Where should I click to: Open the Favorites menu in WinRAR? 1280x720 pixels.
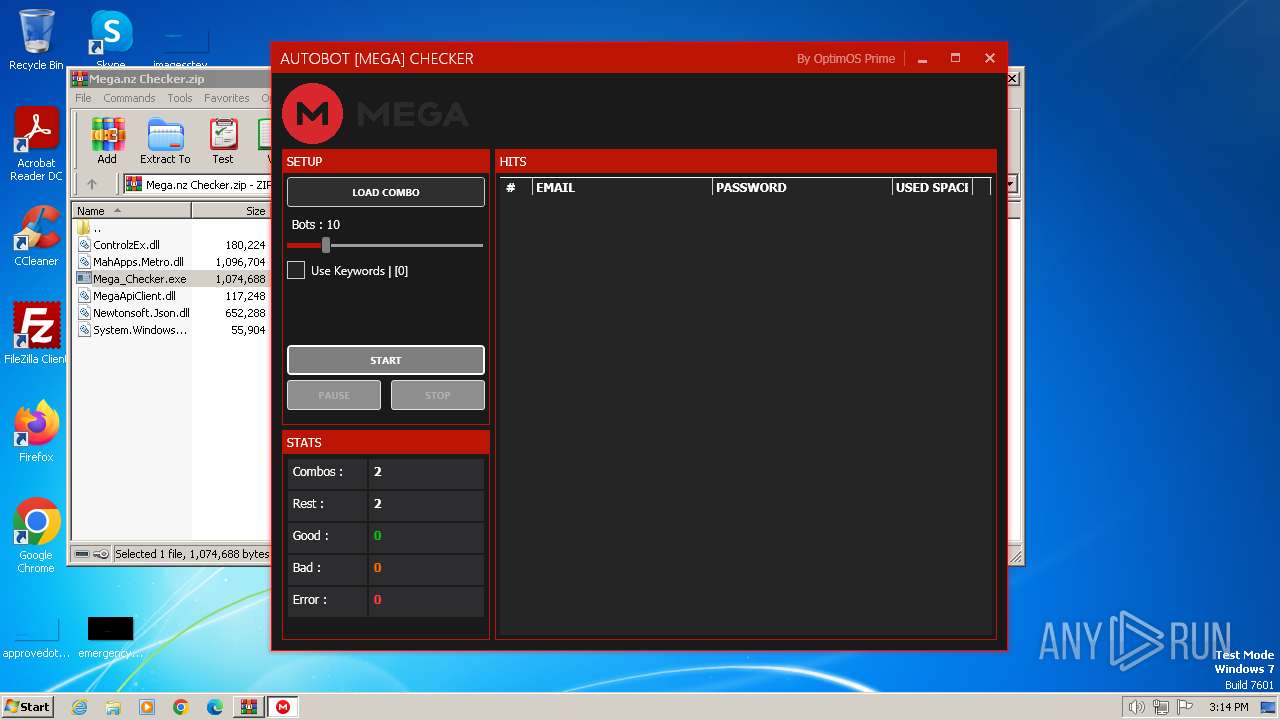click(227, 98)
